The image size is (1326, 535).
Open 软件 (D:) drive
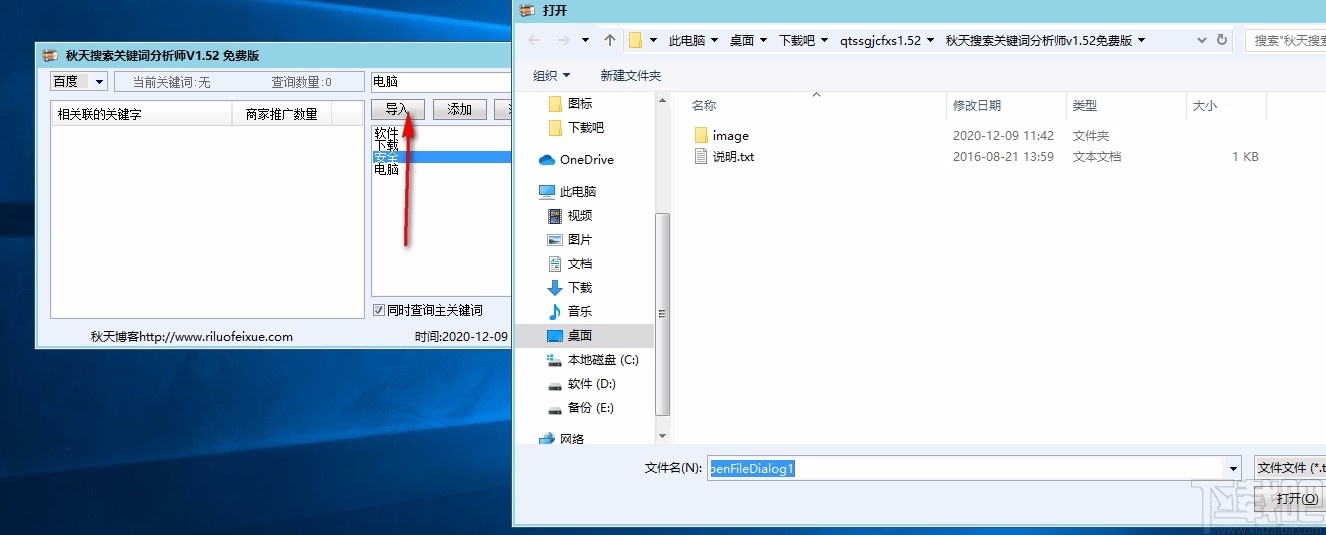tap(582, 383)
